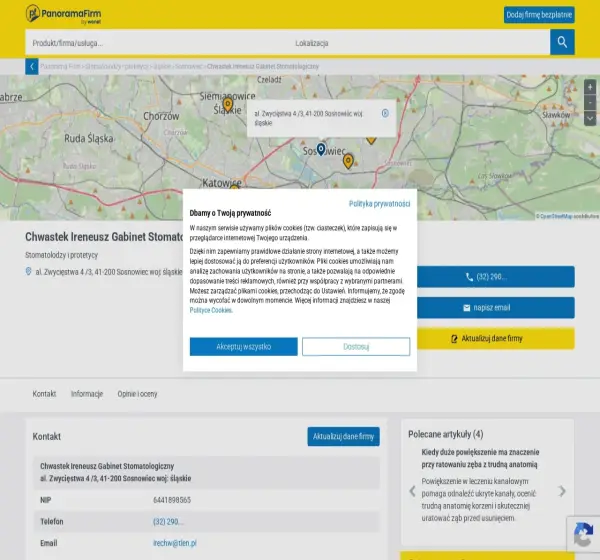Open the reCAPTCHA badge
The image size is (600, 560).
coord(583,534)
